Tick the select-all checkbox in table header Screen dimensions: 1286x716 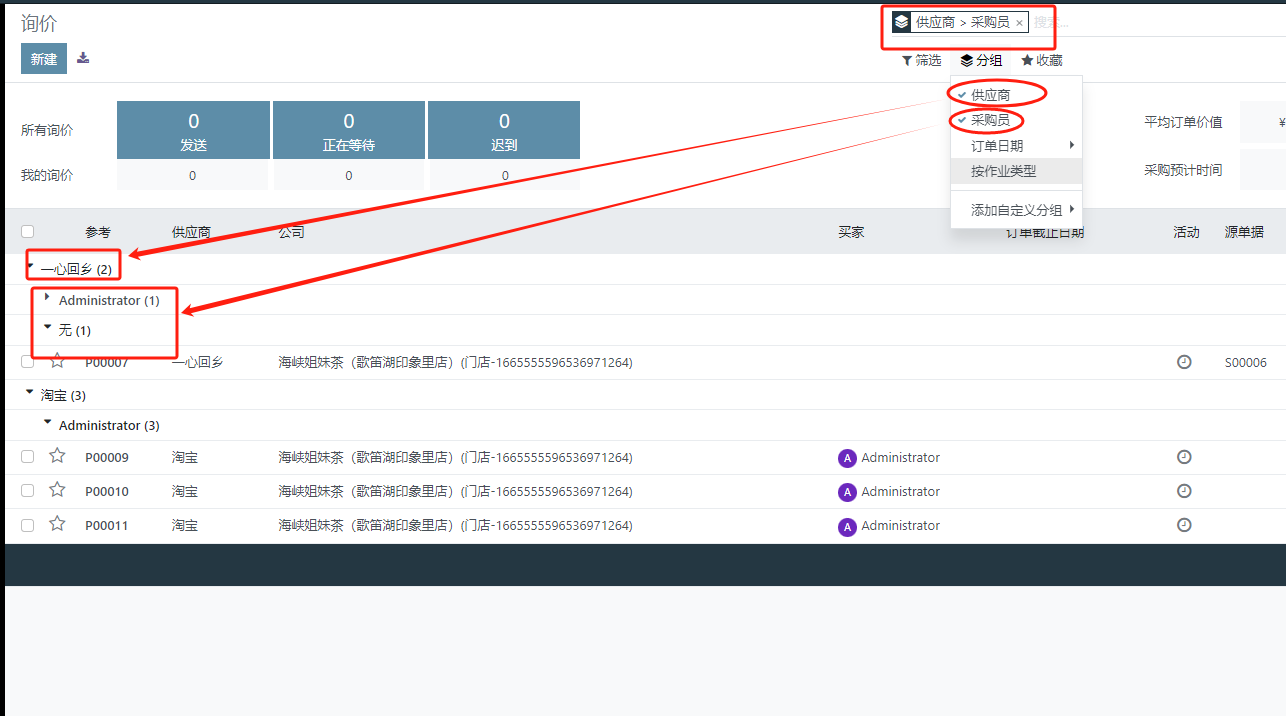(x=28, y=232)
